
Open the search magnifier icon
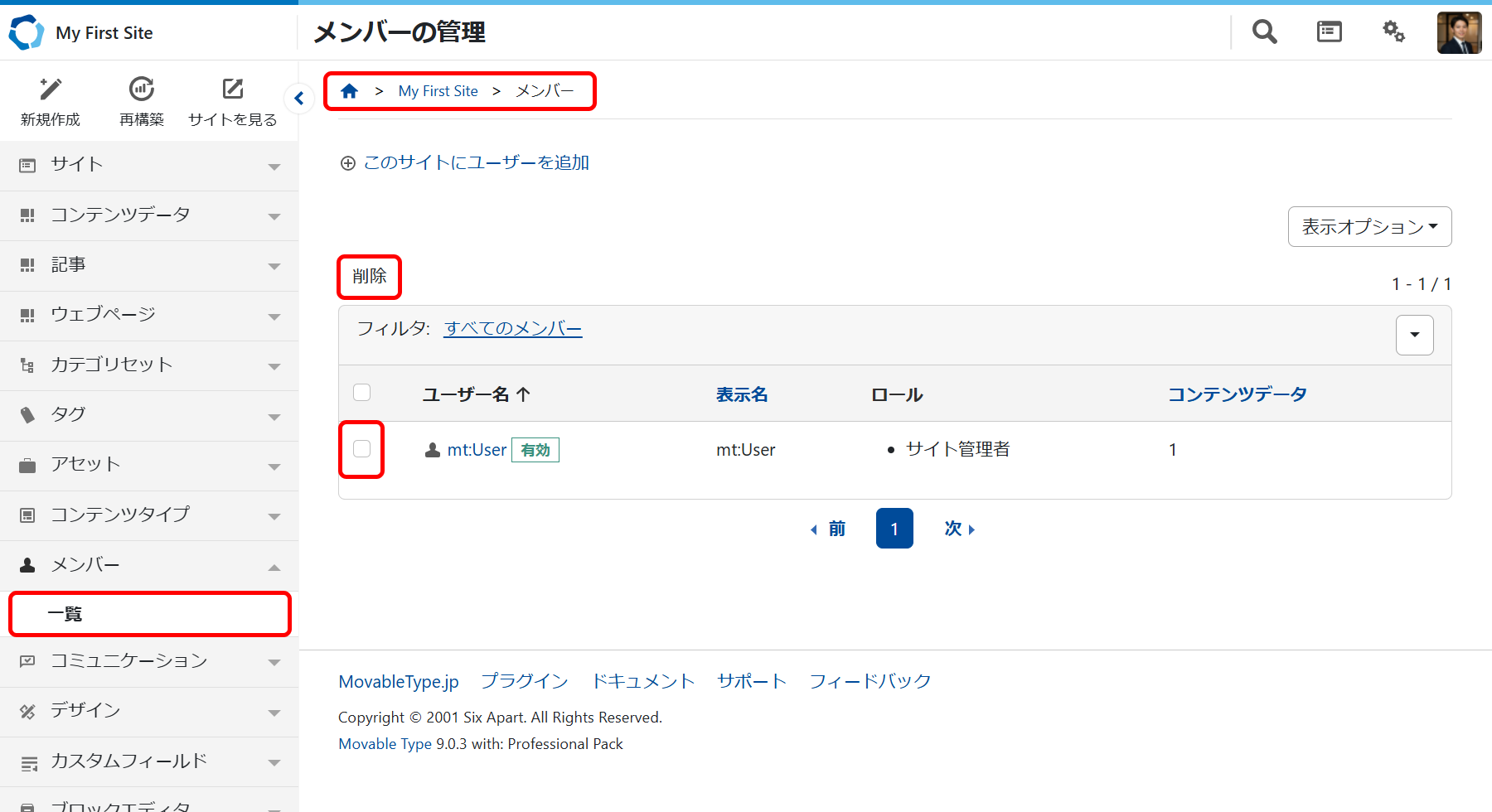(x=1264, y=32)
